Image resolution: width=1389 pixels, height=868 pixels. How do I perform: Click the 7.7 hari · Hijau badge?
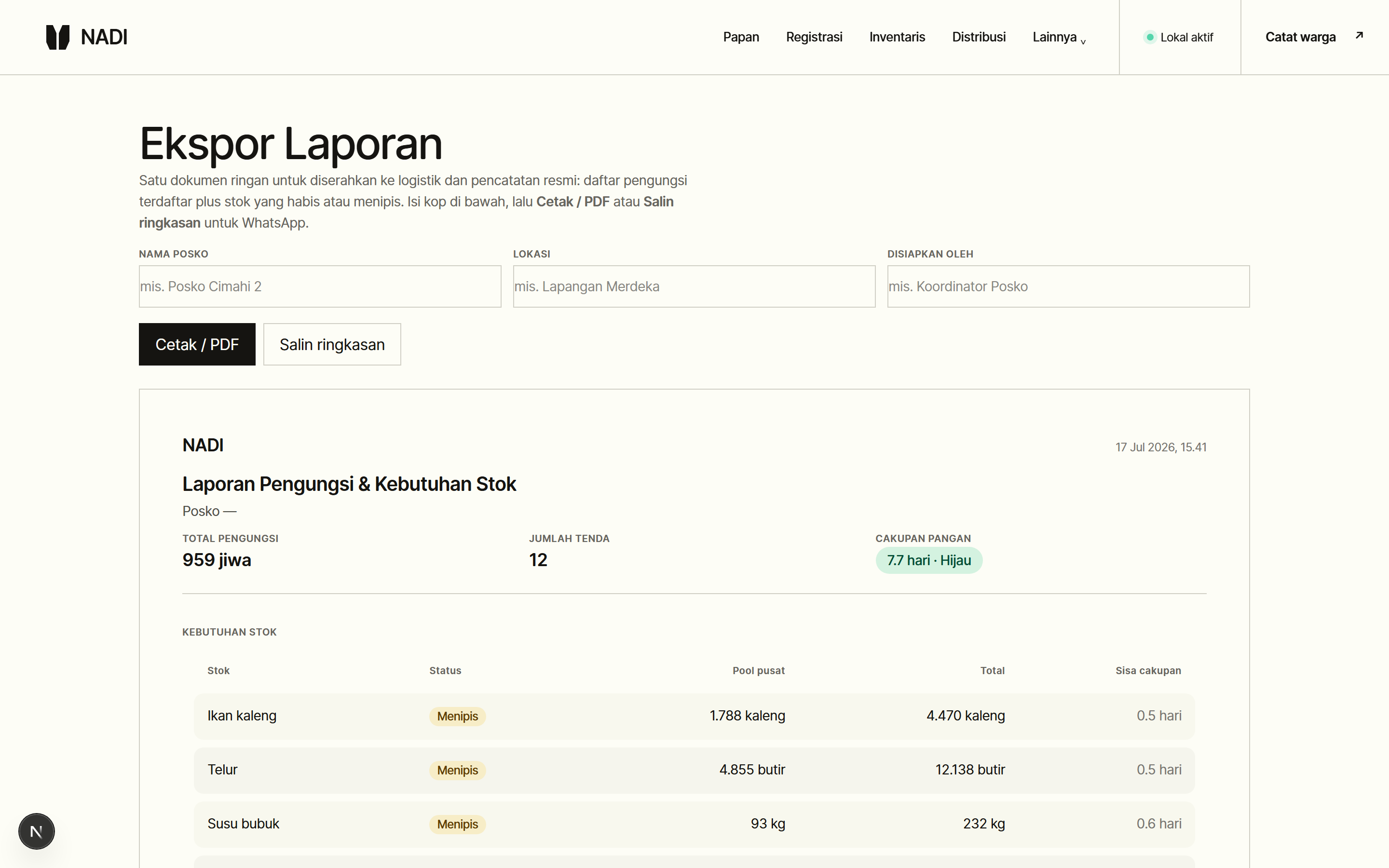pos(929,560)
